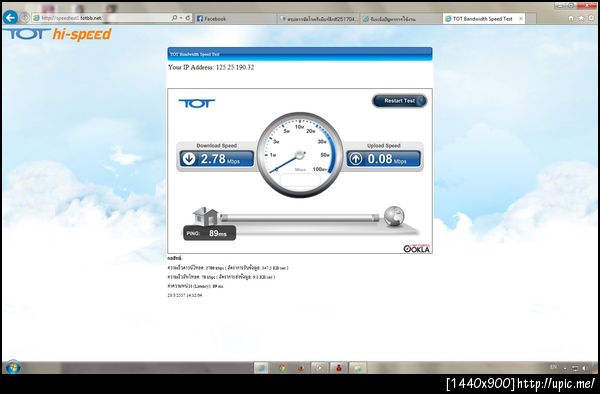Click the Your IP Address 125.25.190.32 text
This screenshot has width=600, height=394.
click(211, 67)
